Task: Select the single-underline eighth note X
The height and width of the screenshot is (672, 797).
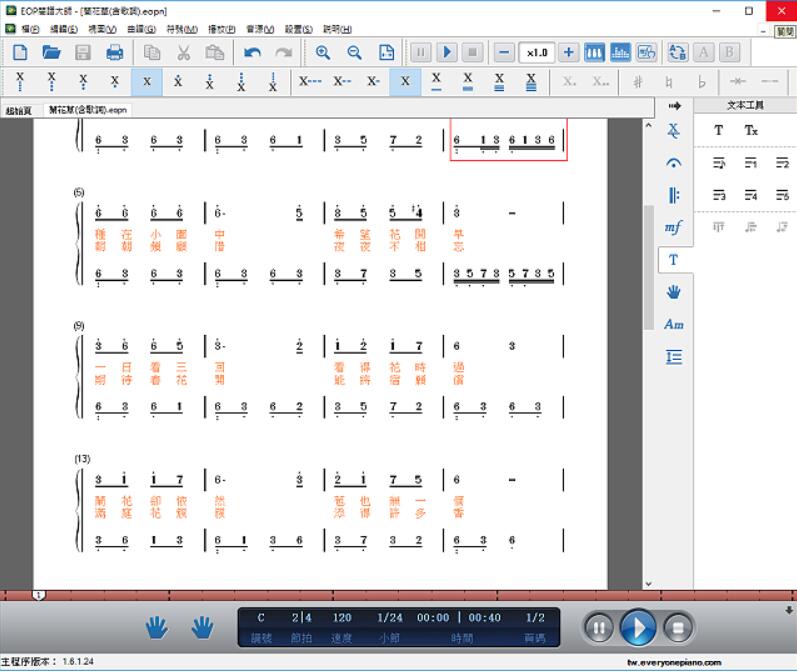Action: pyautogui.click(x=436, y=82)
